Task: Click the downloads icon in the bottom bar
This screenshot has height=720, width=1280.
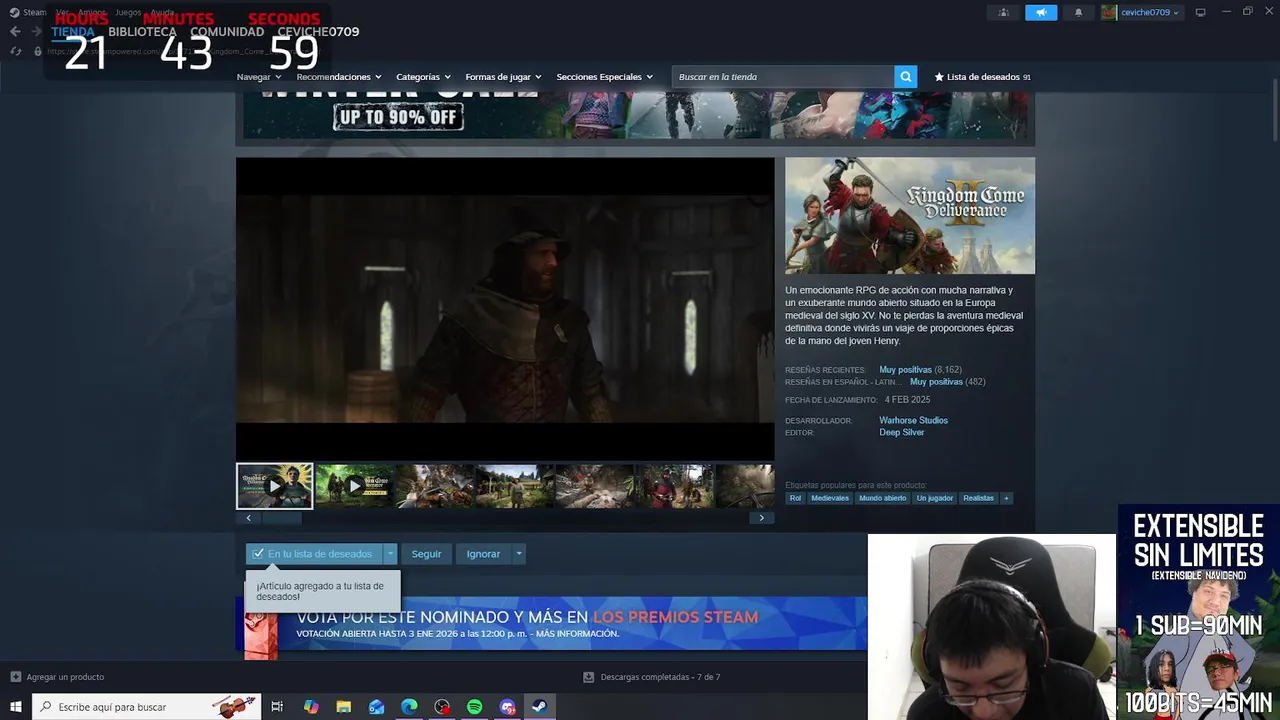Action: pyautogui.click(x=588, y=677)
